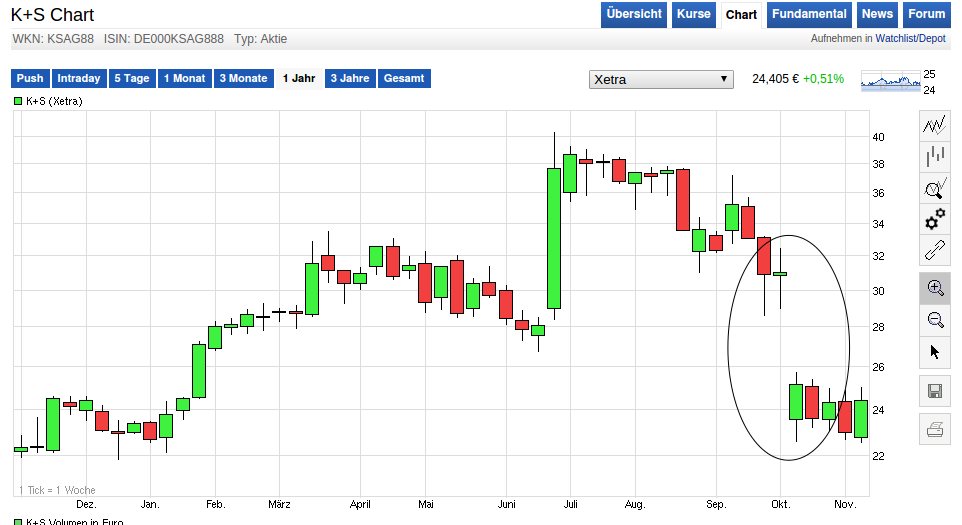Click the 24,405 € price value

[775, 79]
